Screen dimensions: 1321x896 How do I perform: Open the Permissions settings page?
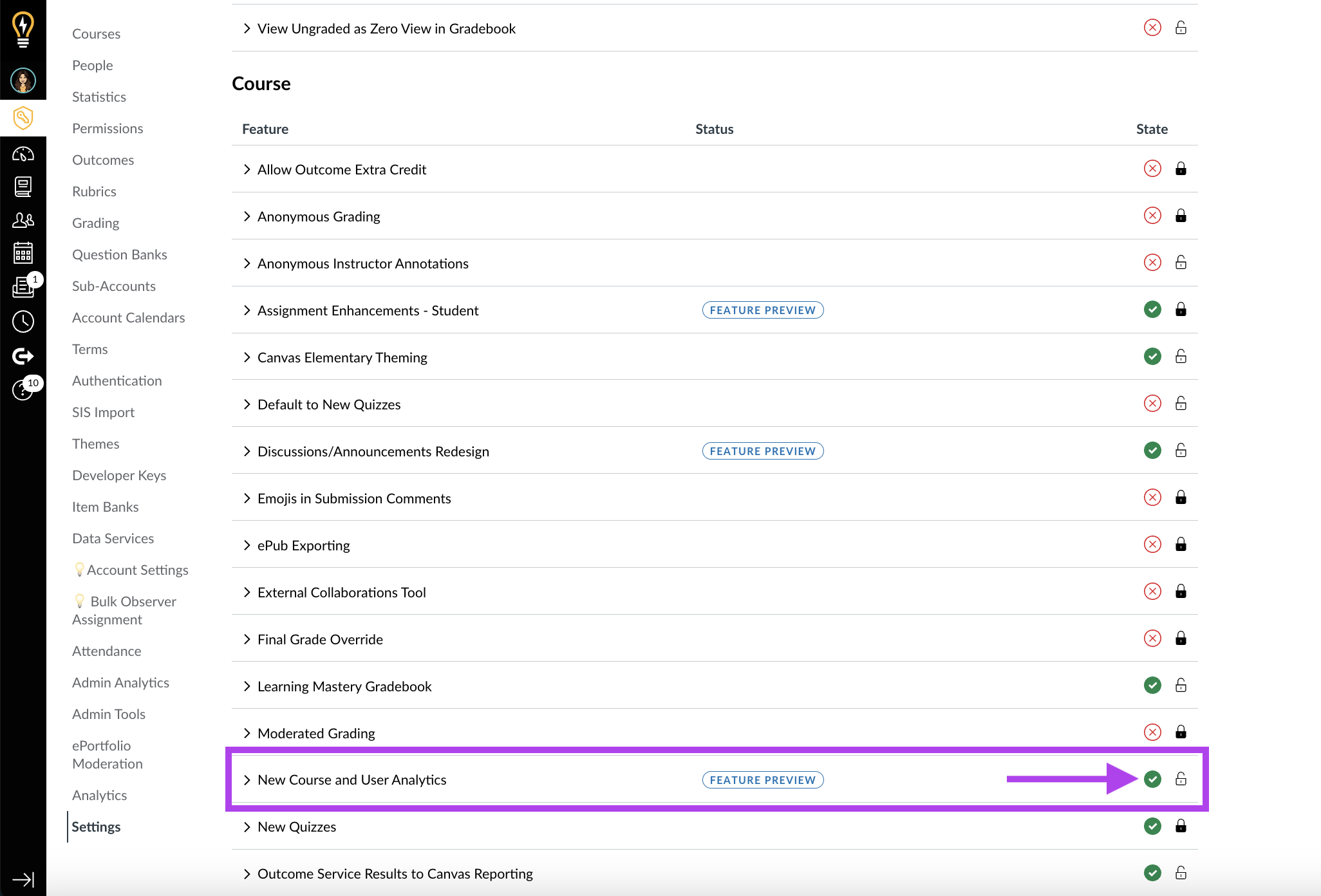coord(106,127)
